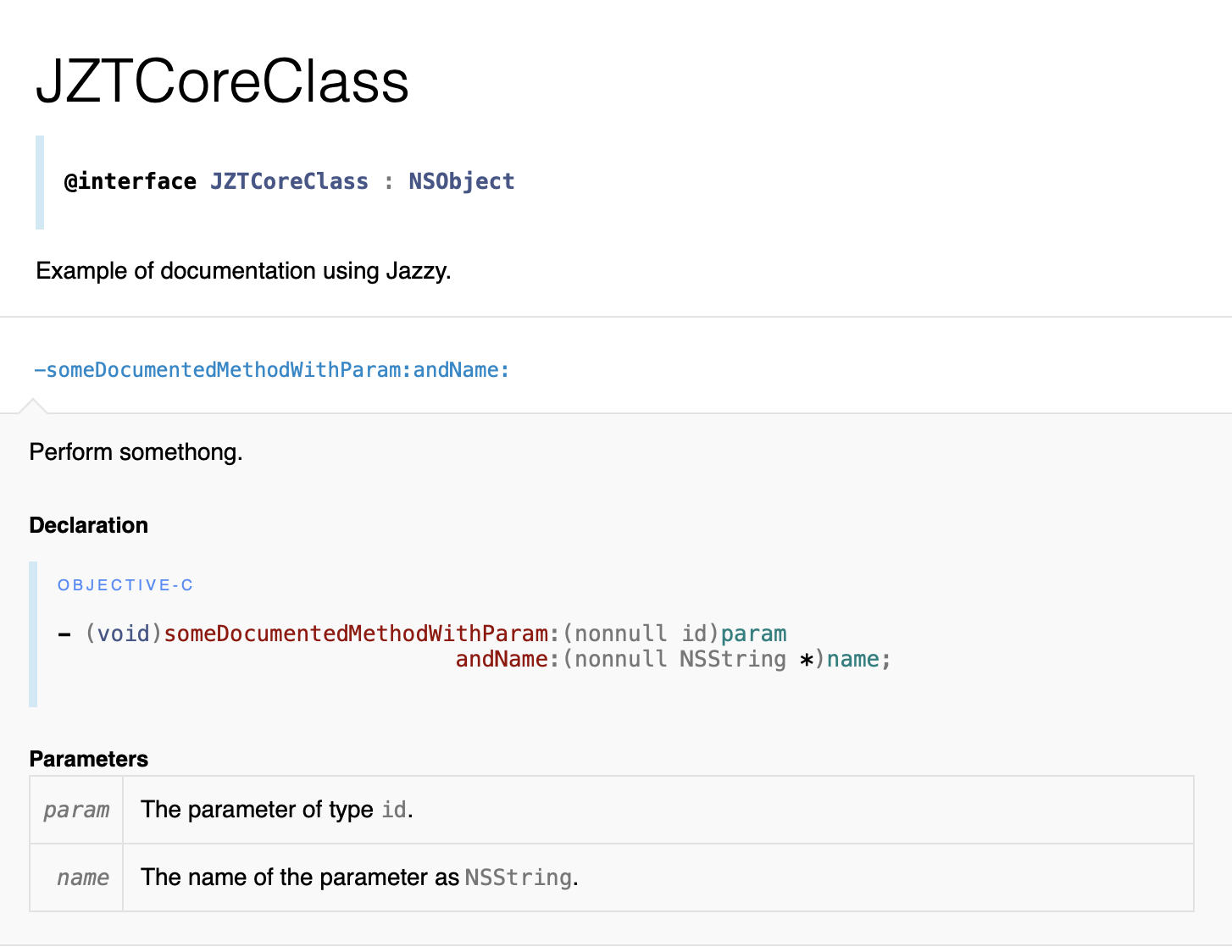Viewport: 1232px width, 952px height.
Task: Click the OBJECTIVE-C language label
Action: click(125, 584)
